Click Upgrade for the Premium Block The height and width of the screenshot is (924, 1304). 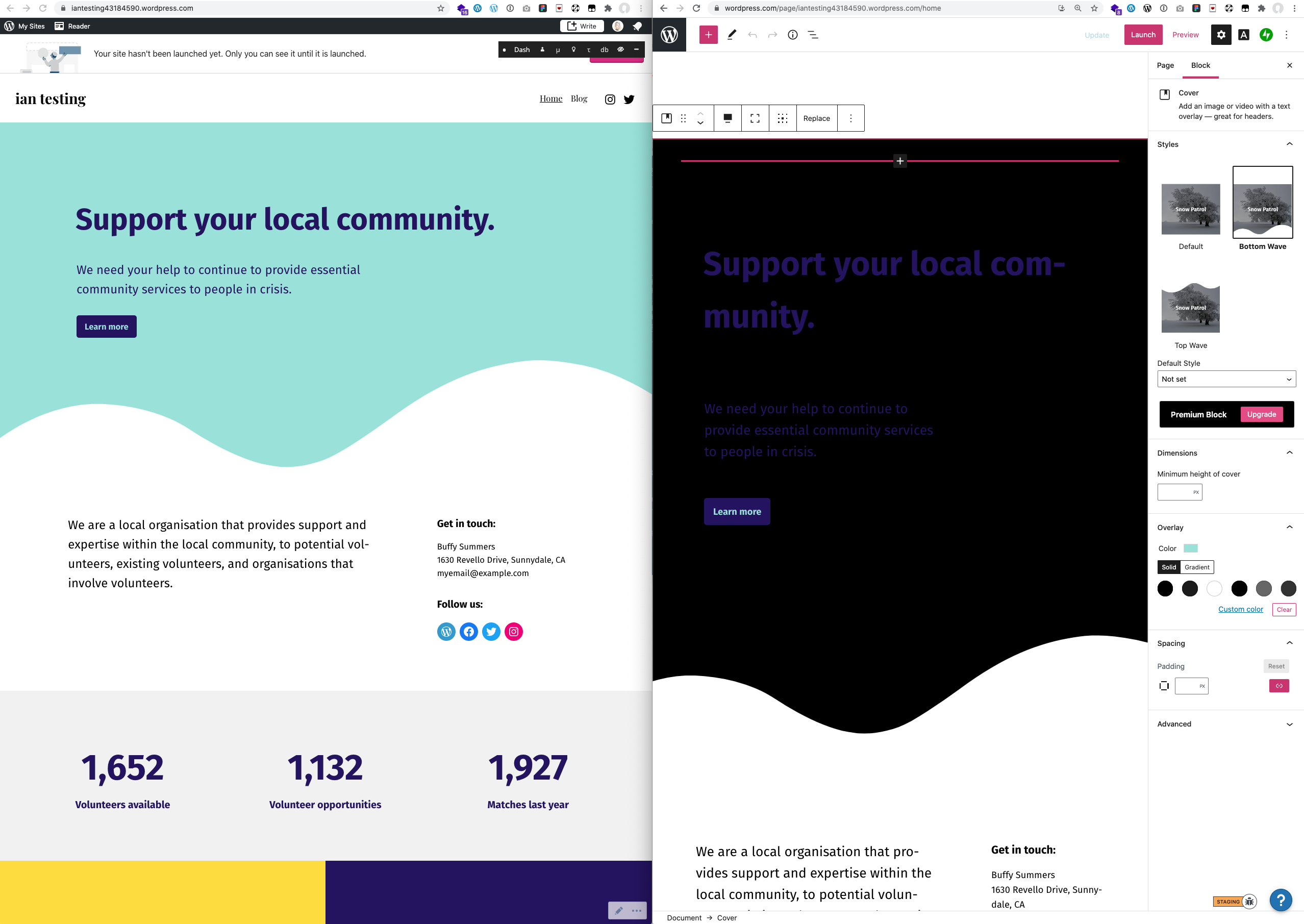(1262, 414)
